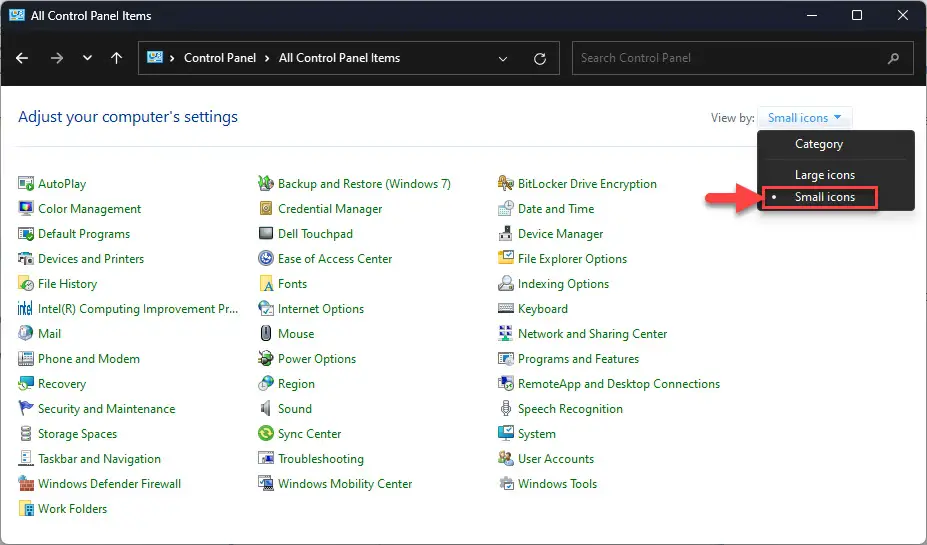Click the Intel Computing Improvement Program icon

(25, 309)
